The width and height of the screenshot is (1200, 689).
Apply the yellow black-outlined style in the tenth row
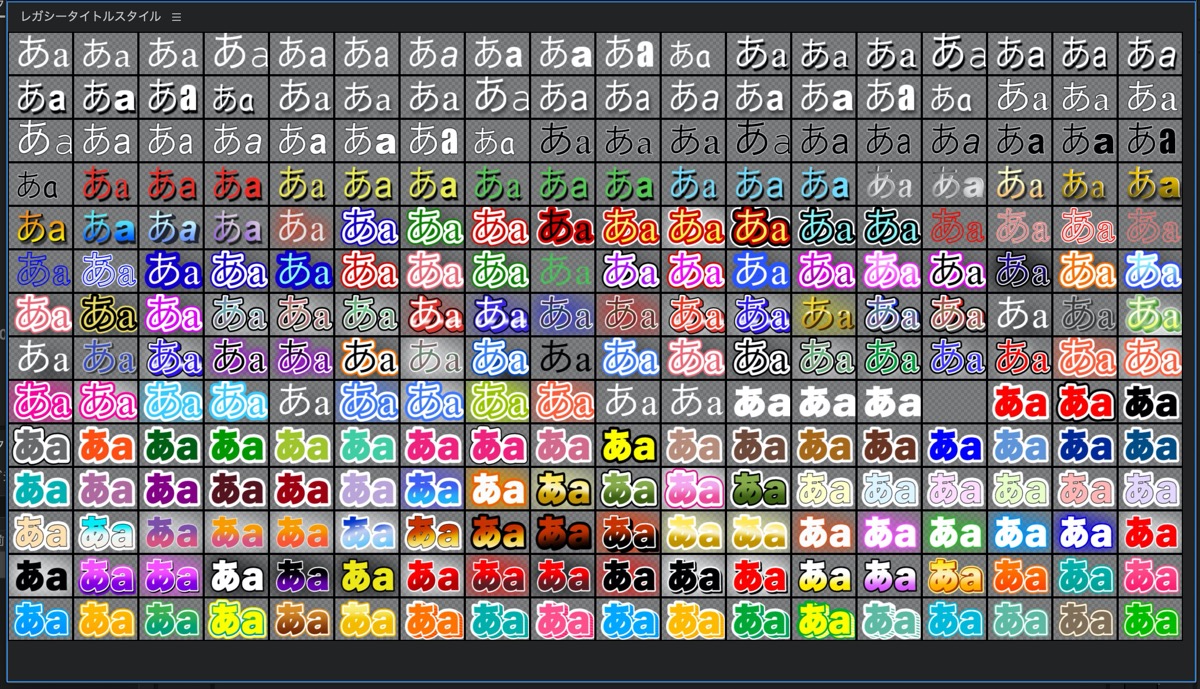click(629, 444)
